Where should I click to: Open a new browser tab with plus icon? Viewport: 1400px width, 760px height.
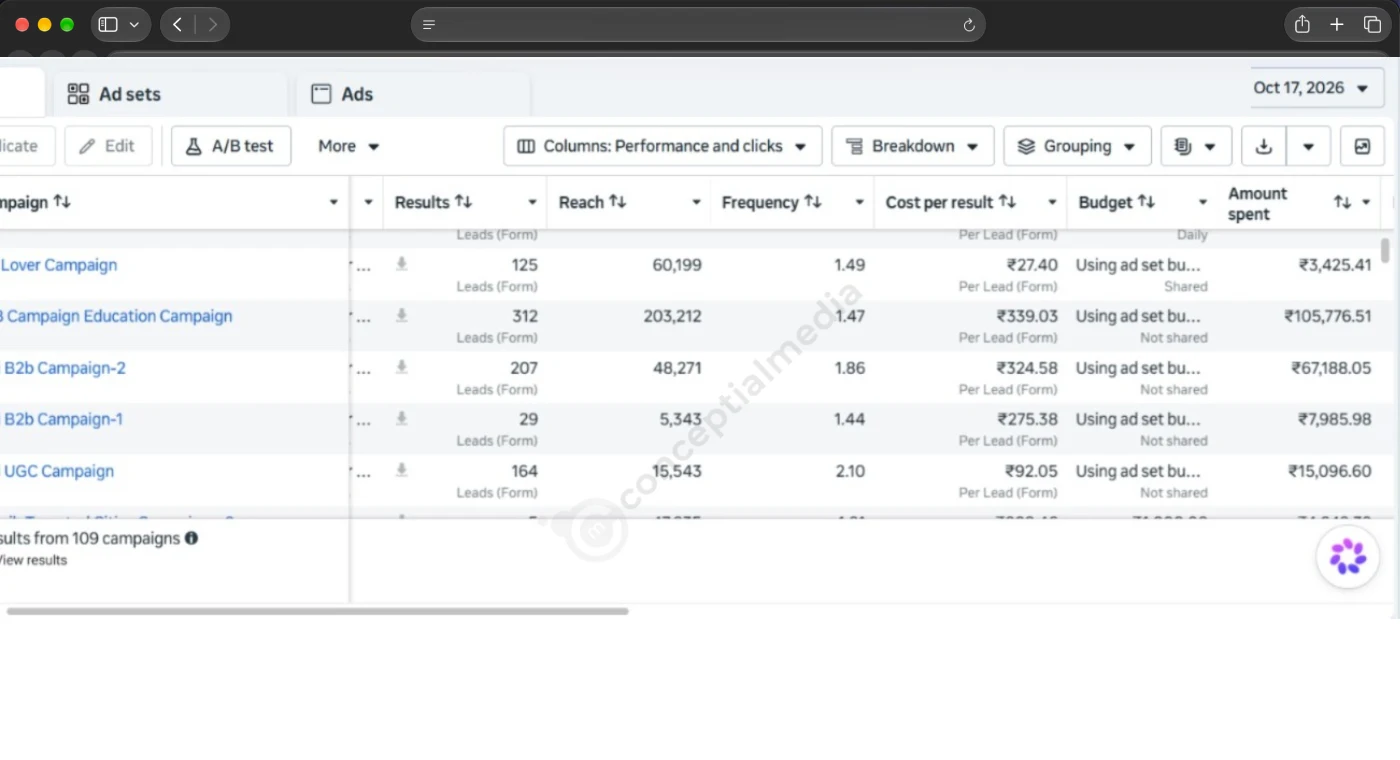pyautogui.click(x=1337, y=25)
